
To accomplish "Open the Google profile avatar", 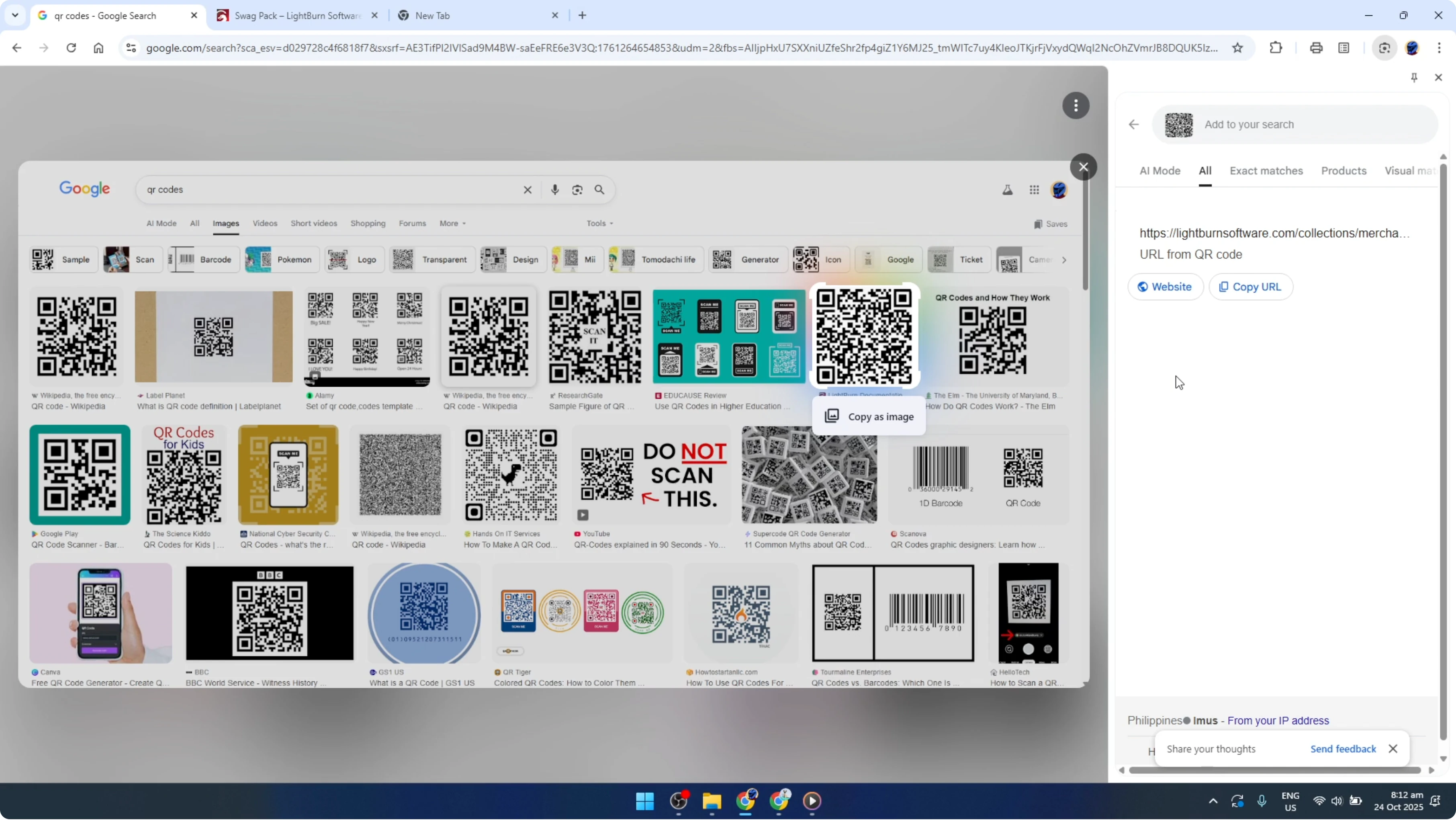I will coord(1059,190).
